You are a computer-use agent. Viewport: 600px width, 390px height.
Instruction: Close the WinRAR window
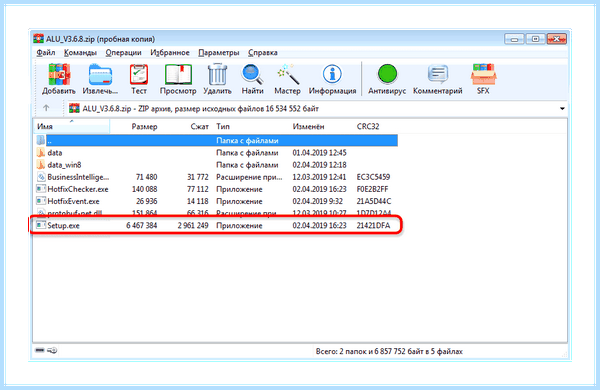556,39
